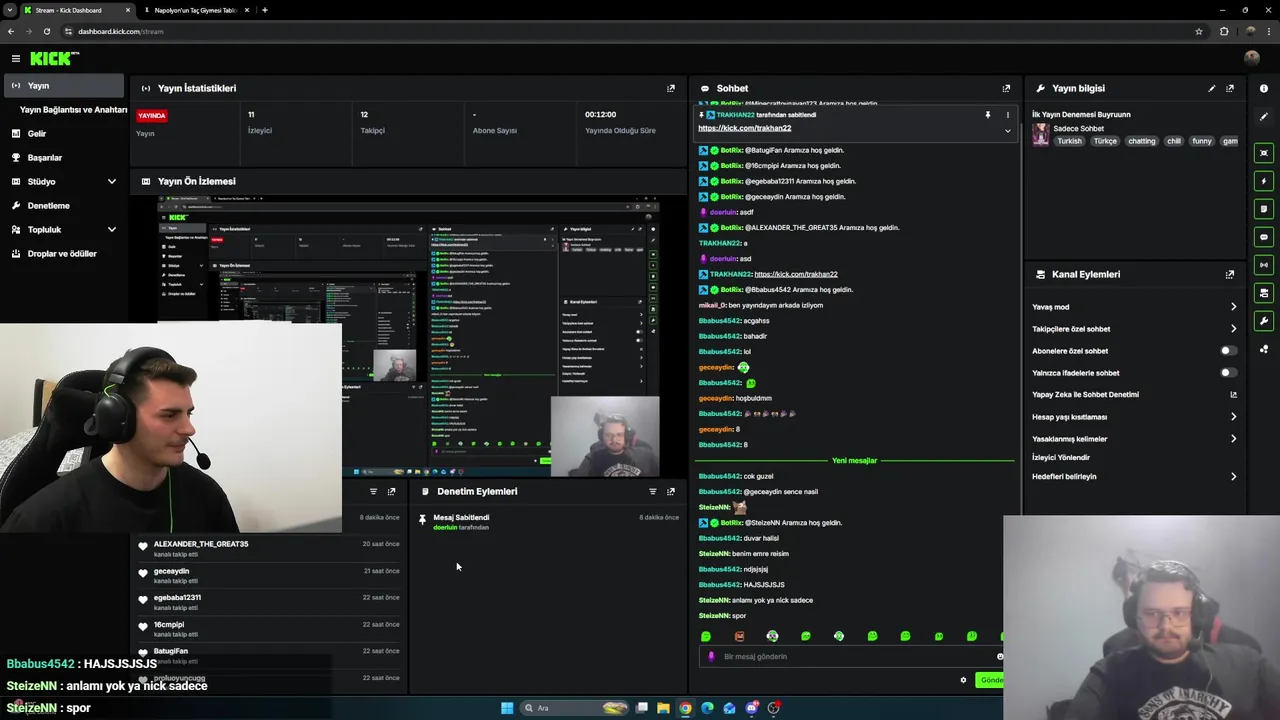Click the note icon in right sidebar
The height and width of the screenshot is (720, 1280).
(1264, 209)
